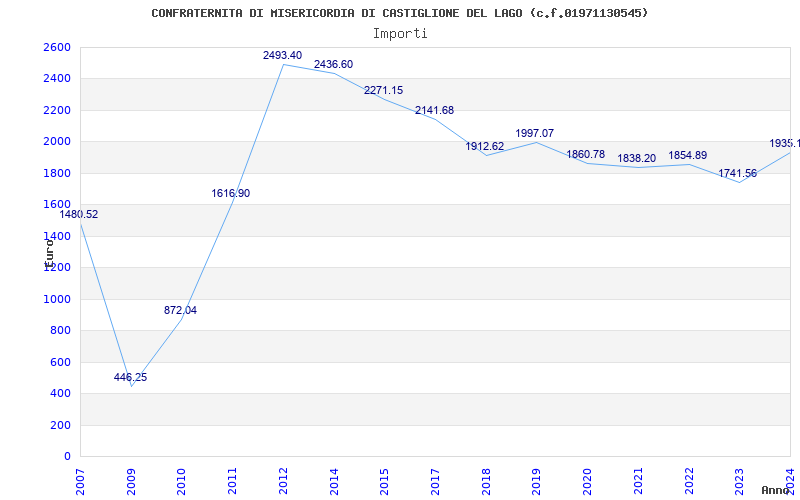The image size is (800, 500).
Task: Click the Importi subtitle
Action: pyautogui.click(x=400, y=34)
